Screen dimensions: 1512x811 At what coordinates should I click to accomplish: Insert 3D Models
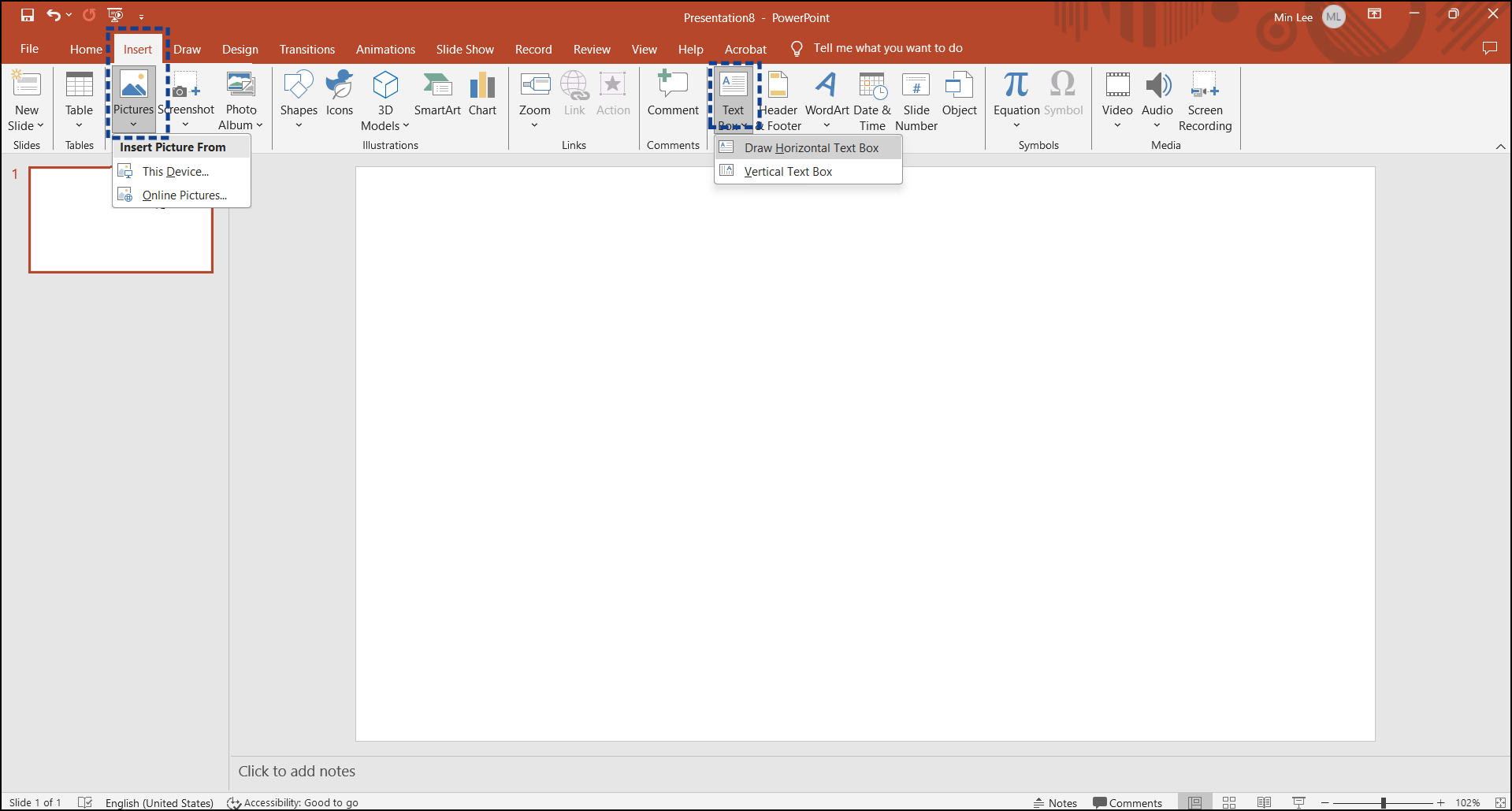(x=385, y=101)
